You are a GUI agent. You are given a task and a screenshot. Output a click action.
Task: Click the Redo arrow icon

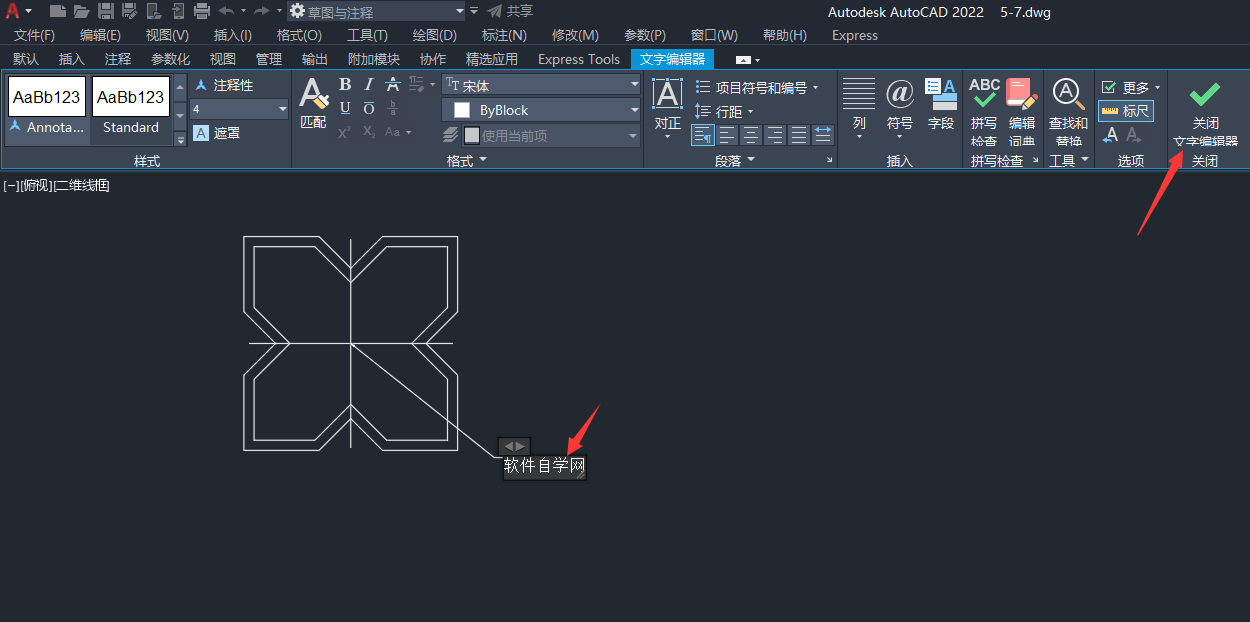pyautogui.click(x=261, y=11)
